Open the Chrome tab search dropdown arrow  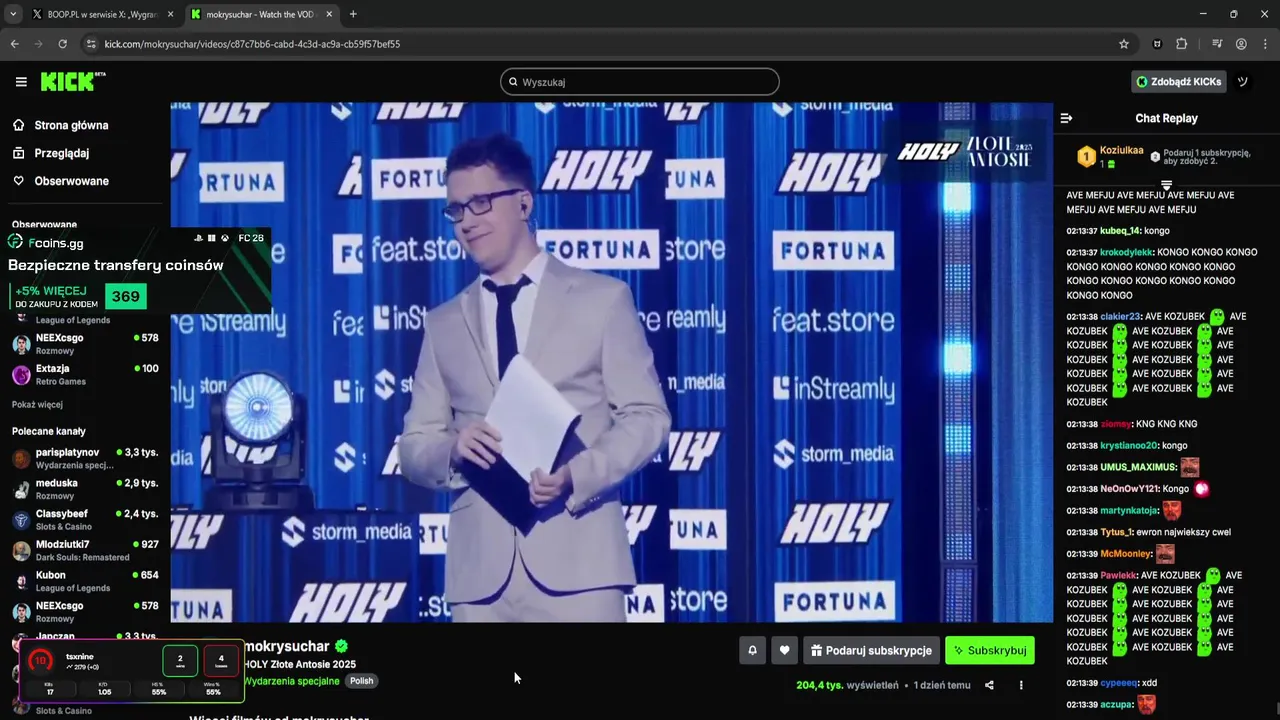click(13, 14)
